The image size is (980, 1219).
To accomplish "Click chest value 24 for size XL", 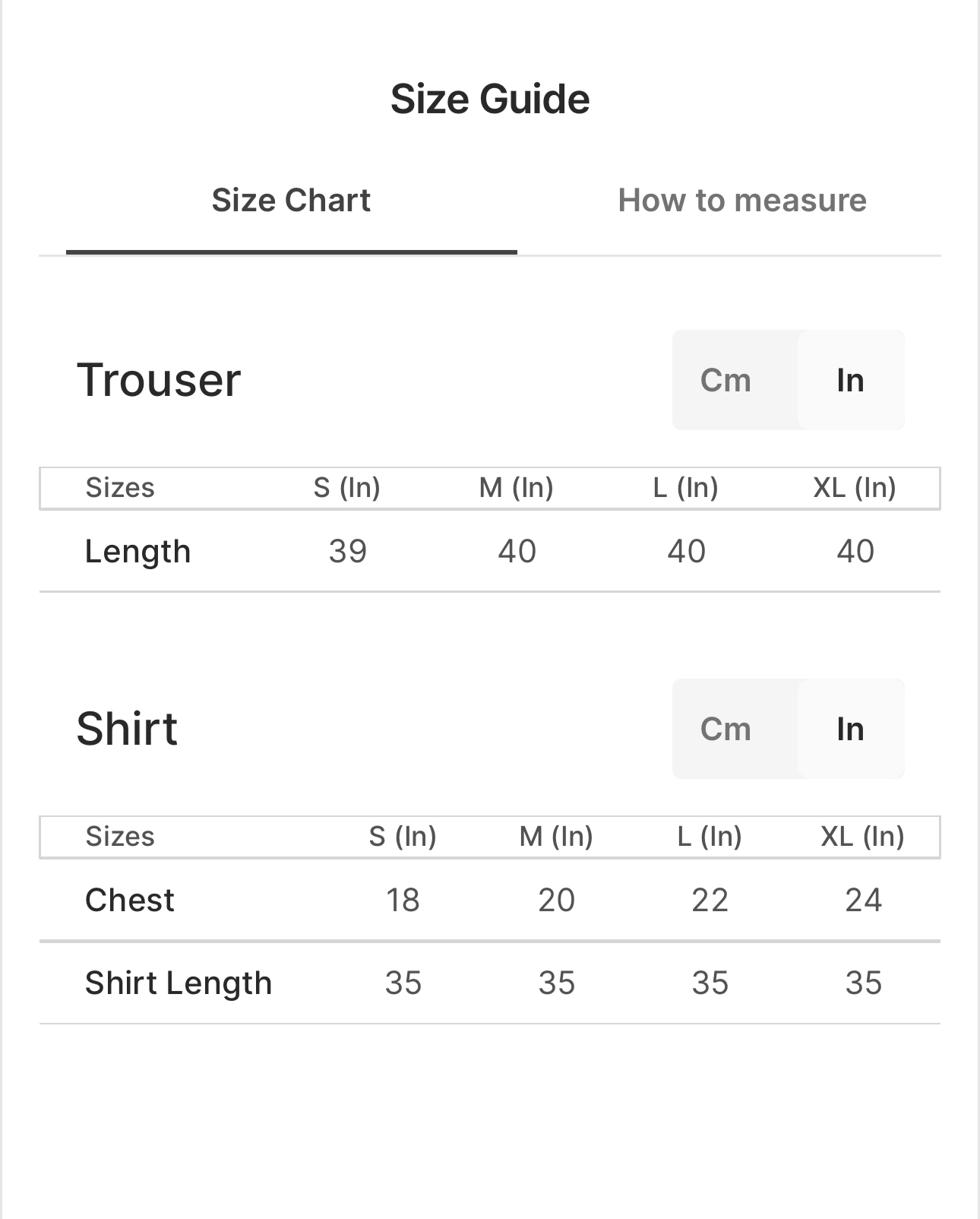I will point(863,900).
